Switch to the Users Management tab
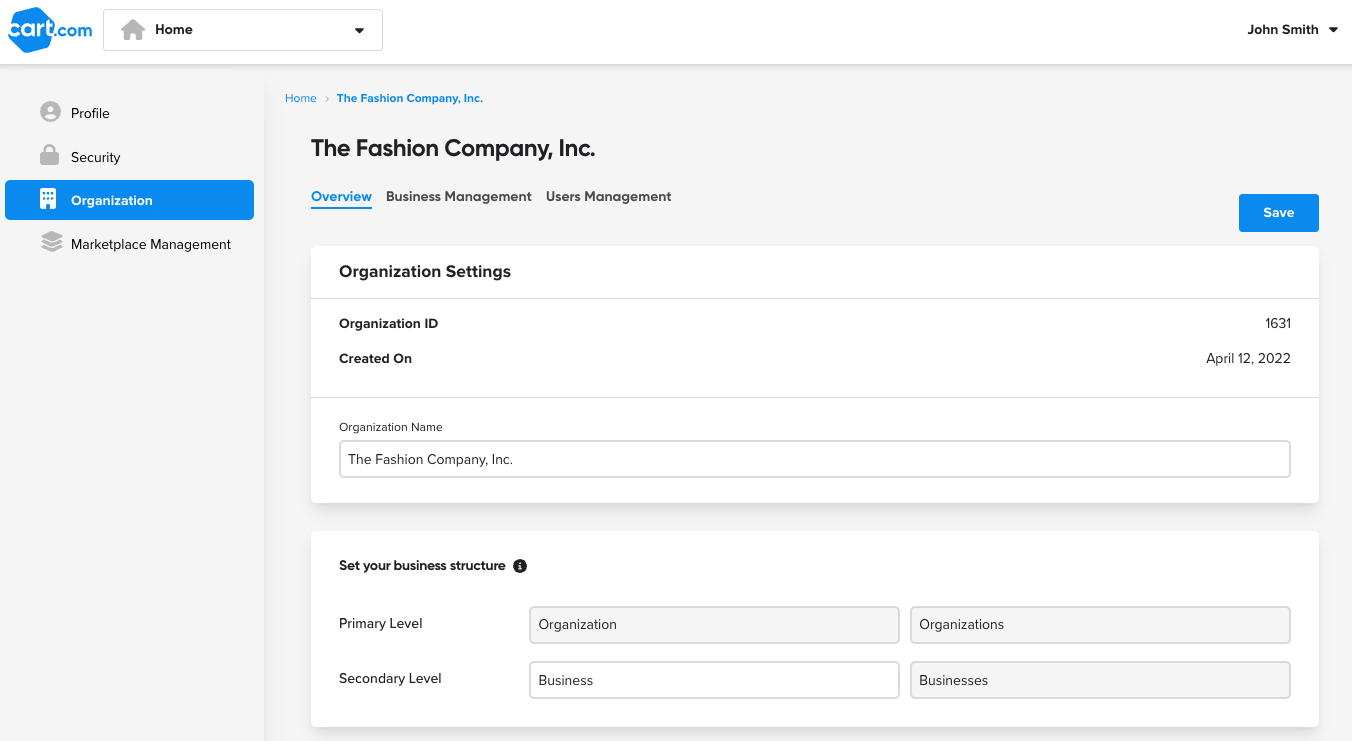The image size is (1352, 741). 608,197
